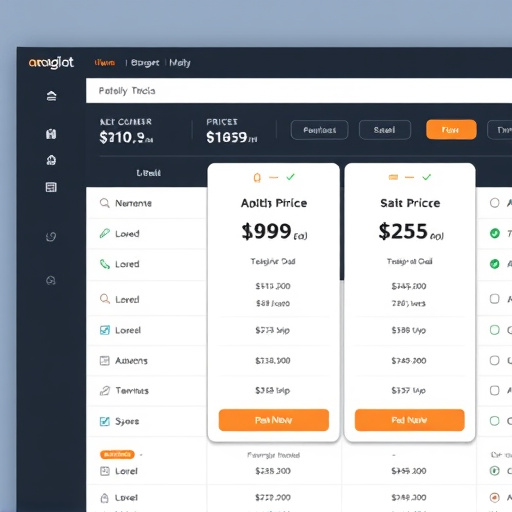The height and width of the screenshot is (512, 512).
Task: Click Pai Now on Aolth Price card
Action: tap(274, 420)
